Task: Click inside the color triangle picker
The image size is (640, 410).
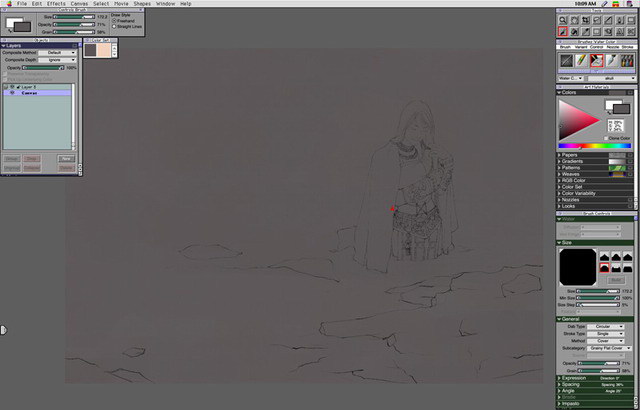Action: (573, 120)
